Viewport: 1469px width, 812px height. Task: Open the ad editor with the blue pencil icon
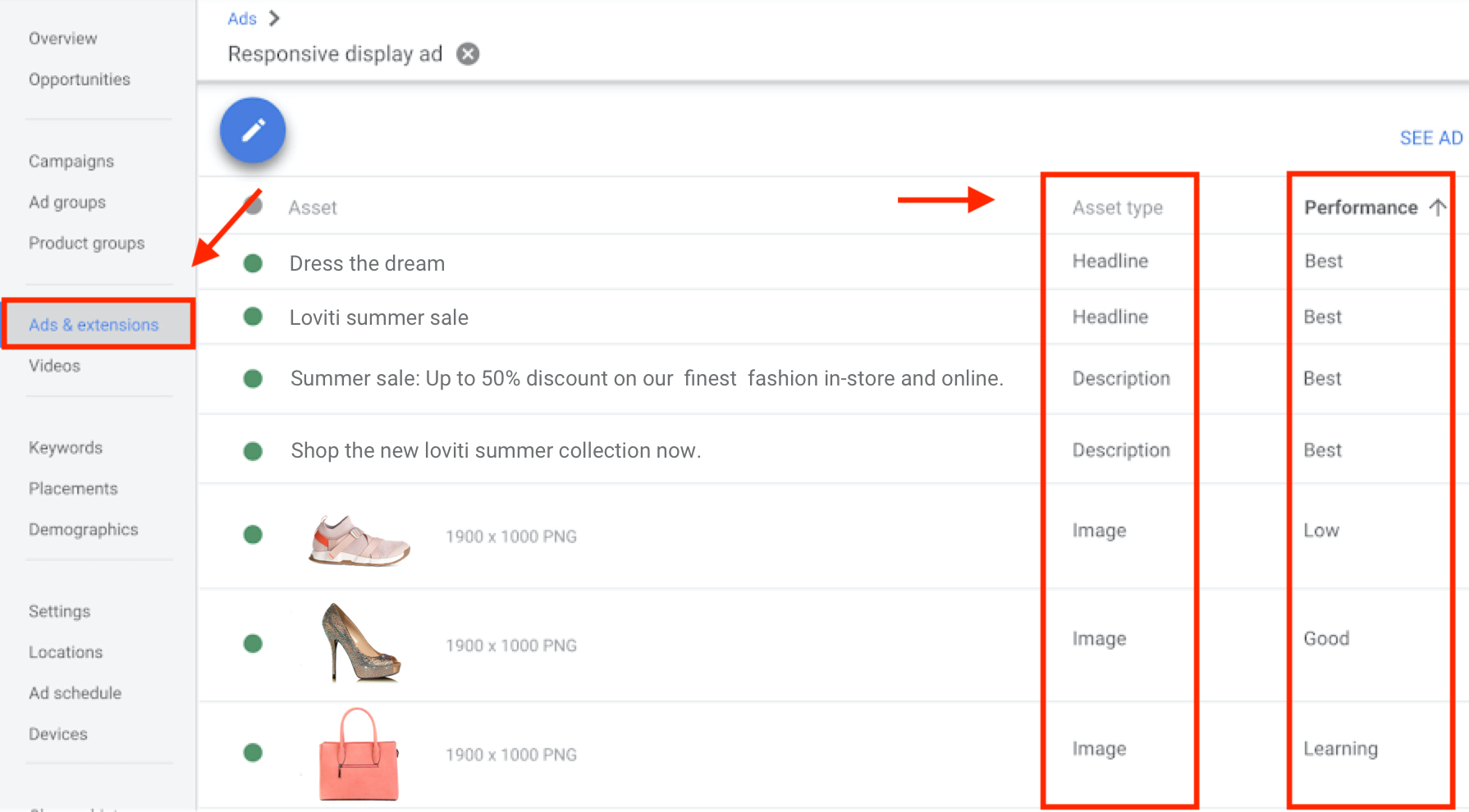[252, 130]
